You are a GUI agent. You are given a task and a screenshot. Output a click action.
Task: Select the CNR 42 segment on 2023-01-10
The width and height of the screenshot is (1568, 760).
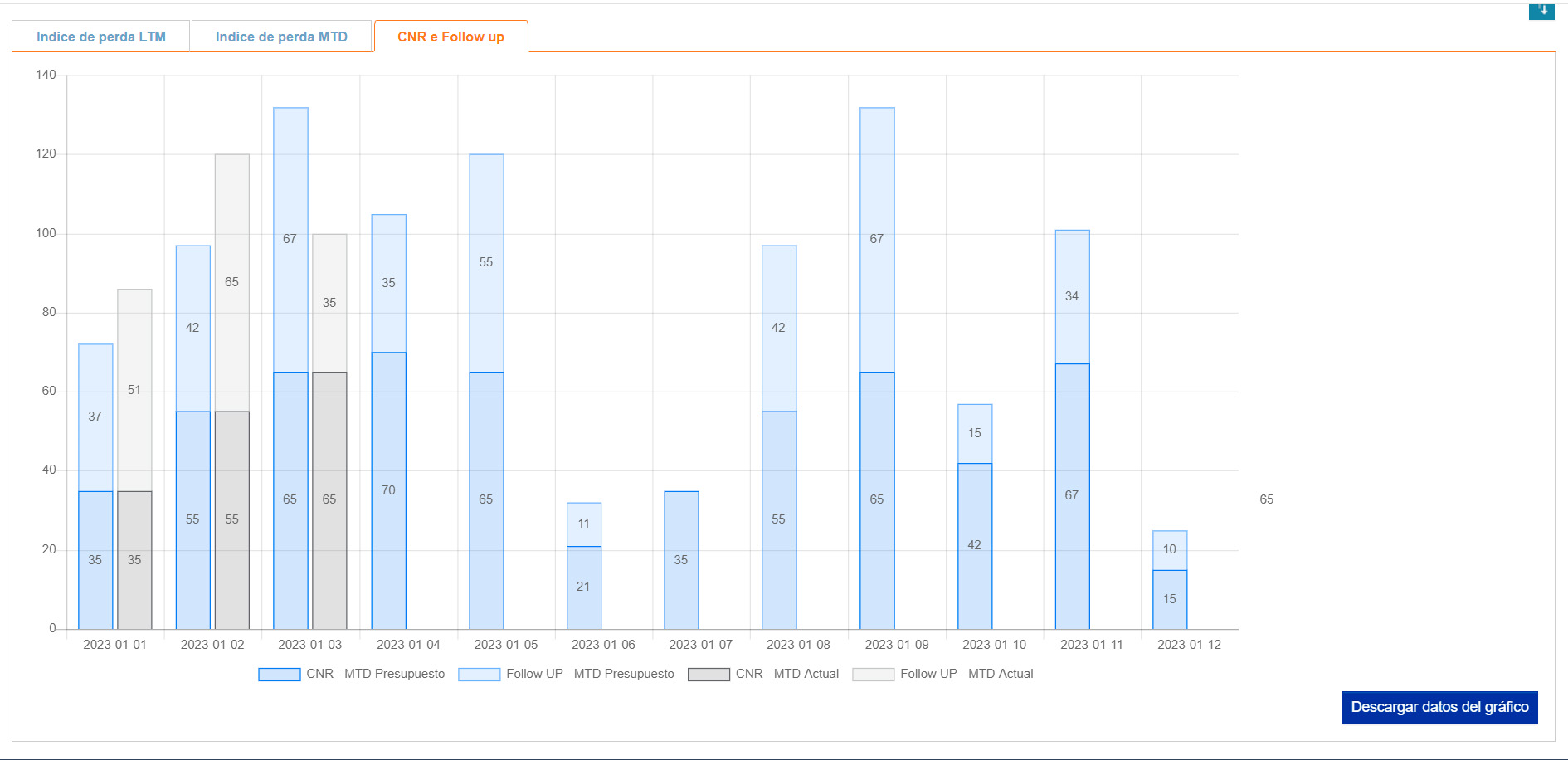pyautogui.click(x=975, y=545)
